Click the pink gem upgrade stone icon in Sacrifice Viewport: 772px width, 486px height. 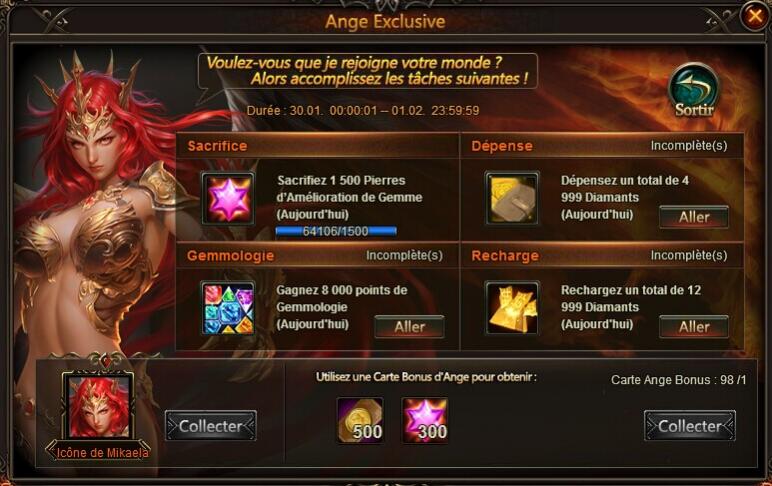(x=228, y=198)
